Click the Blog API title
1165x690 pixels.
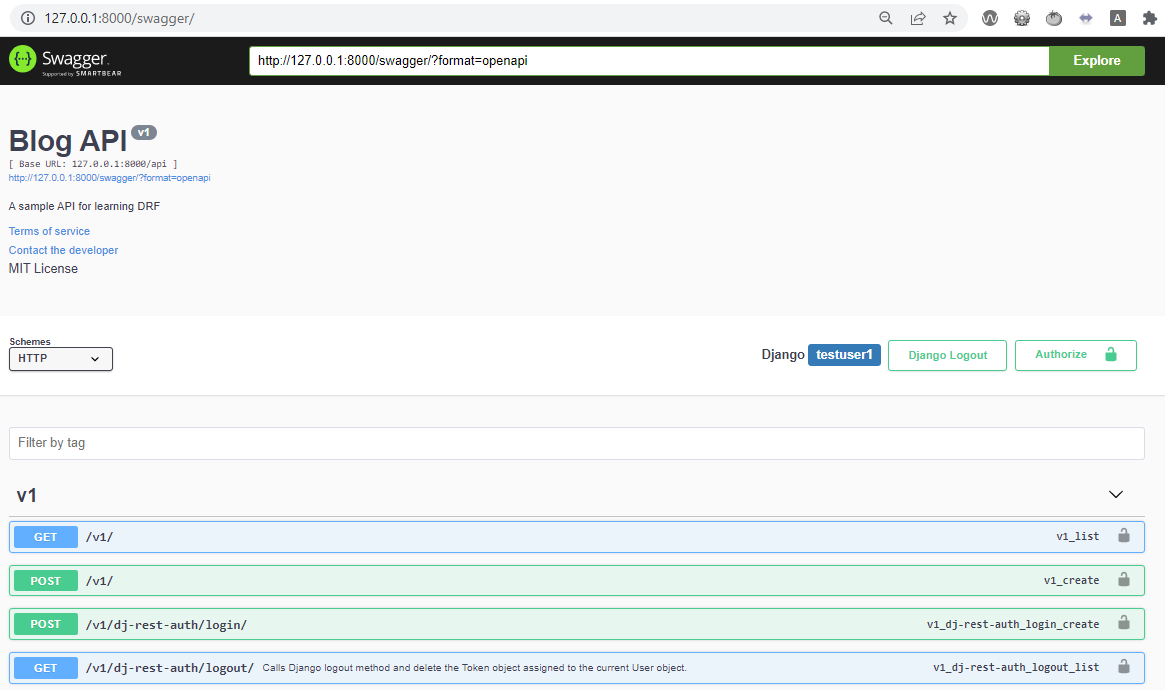point(68,141)
